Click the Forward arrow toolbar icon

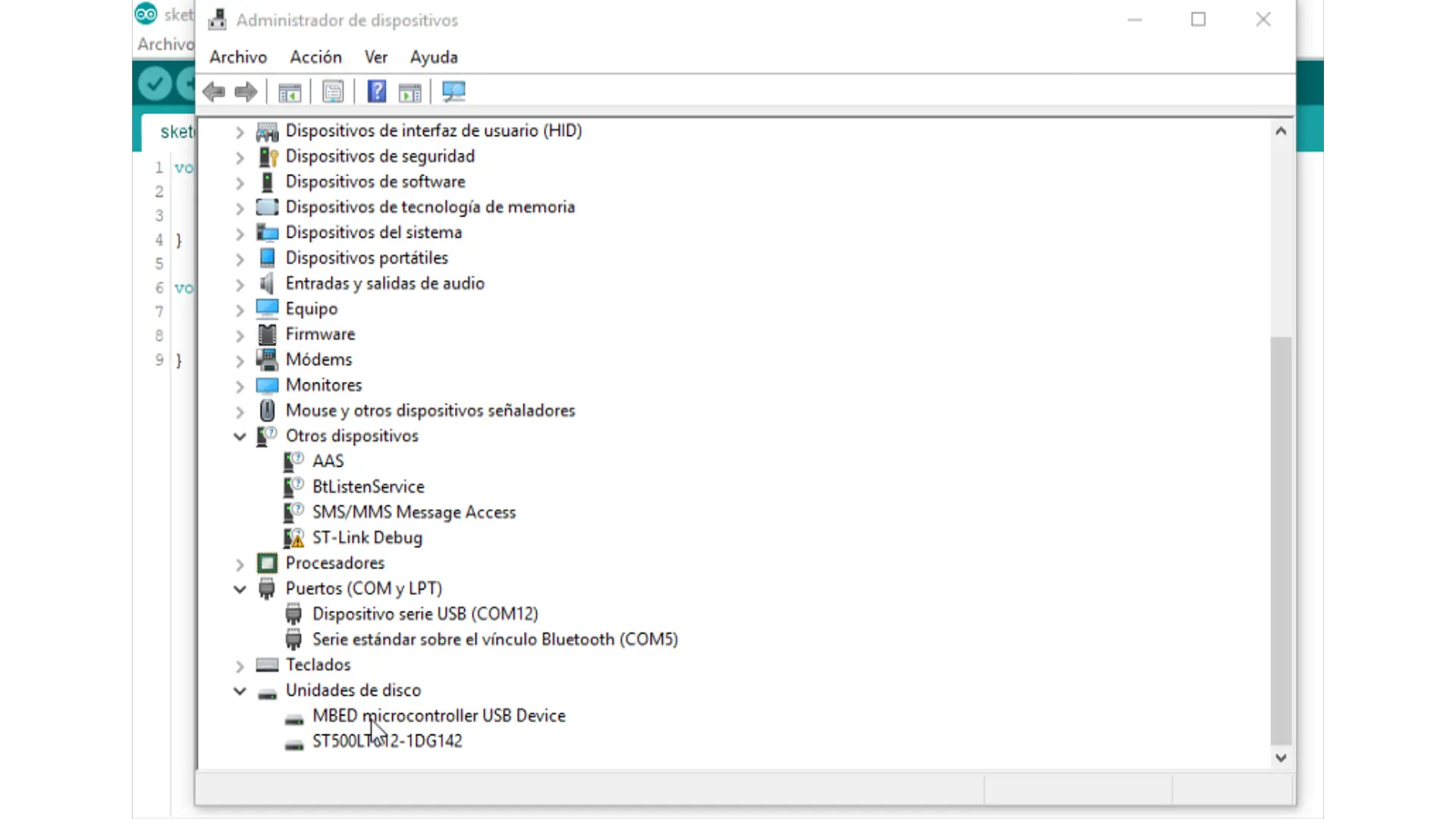[246, 93]
